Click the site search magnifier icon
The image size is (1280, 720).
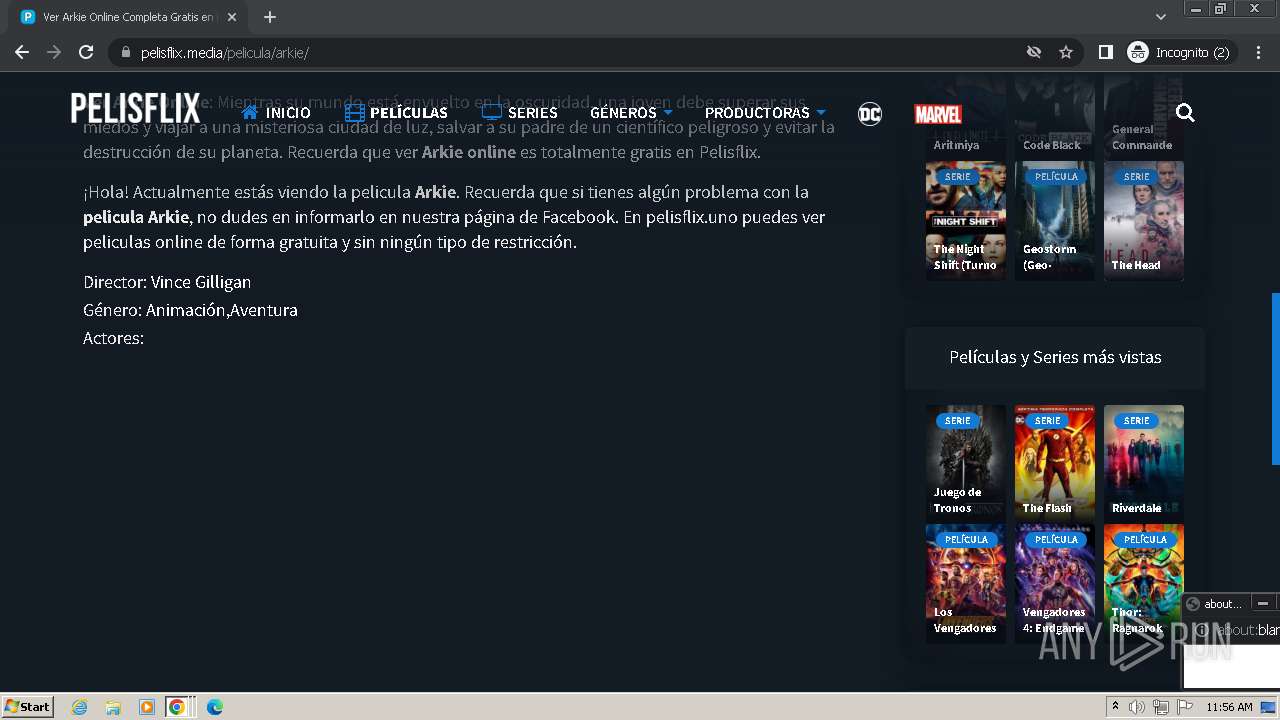[x=1185, y=113]
